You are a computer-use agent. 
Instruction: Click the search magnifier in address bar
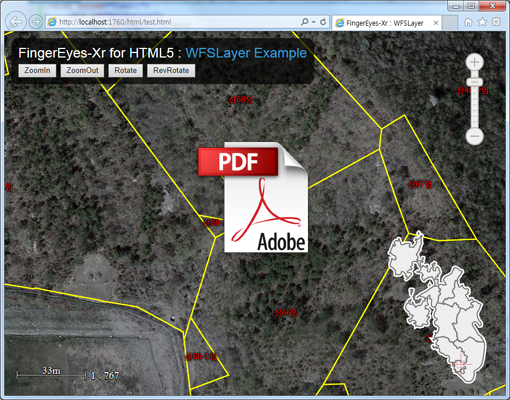pos(304,22)
